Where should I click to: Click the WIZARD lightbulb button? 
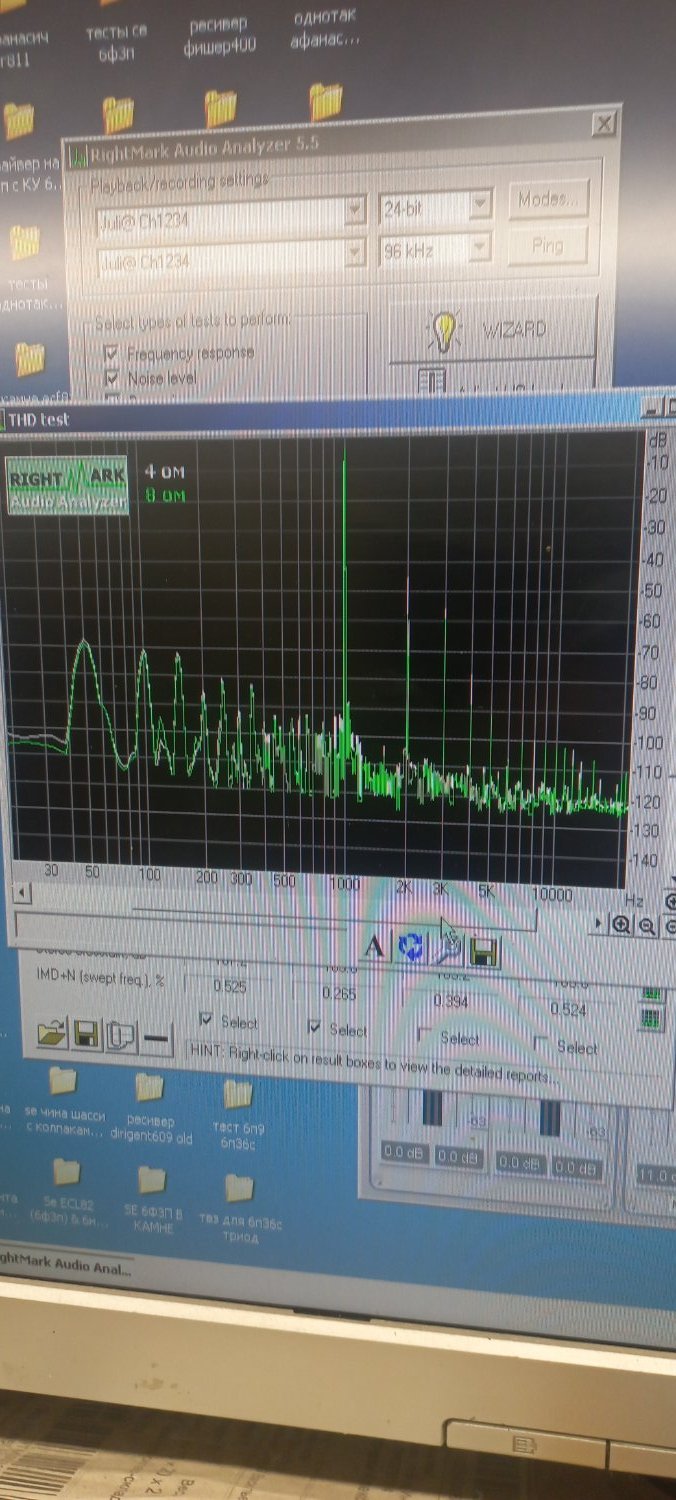coord(491,329)
